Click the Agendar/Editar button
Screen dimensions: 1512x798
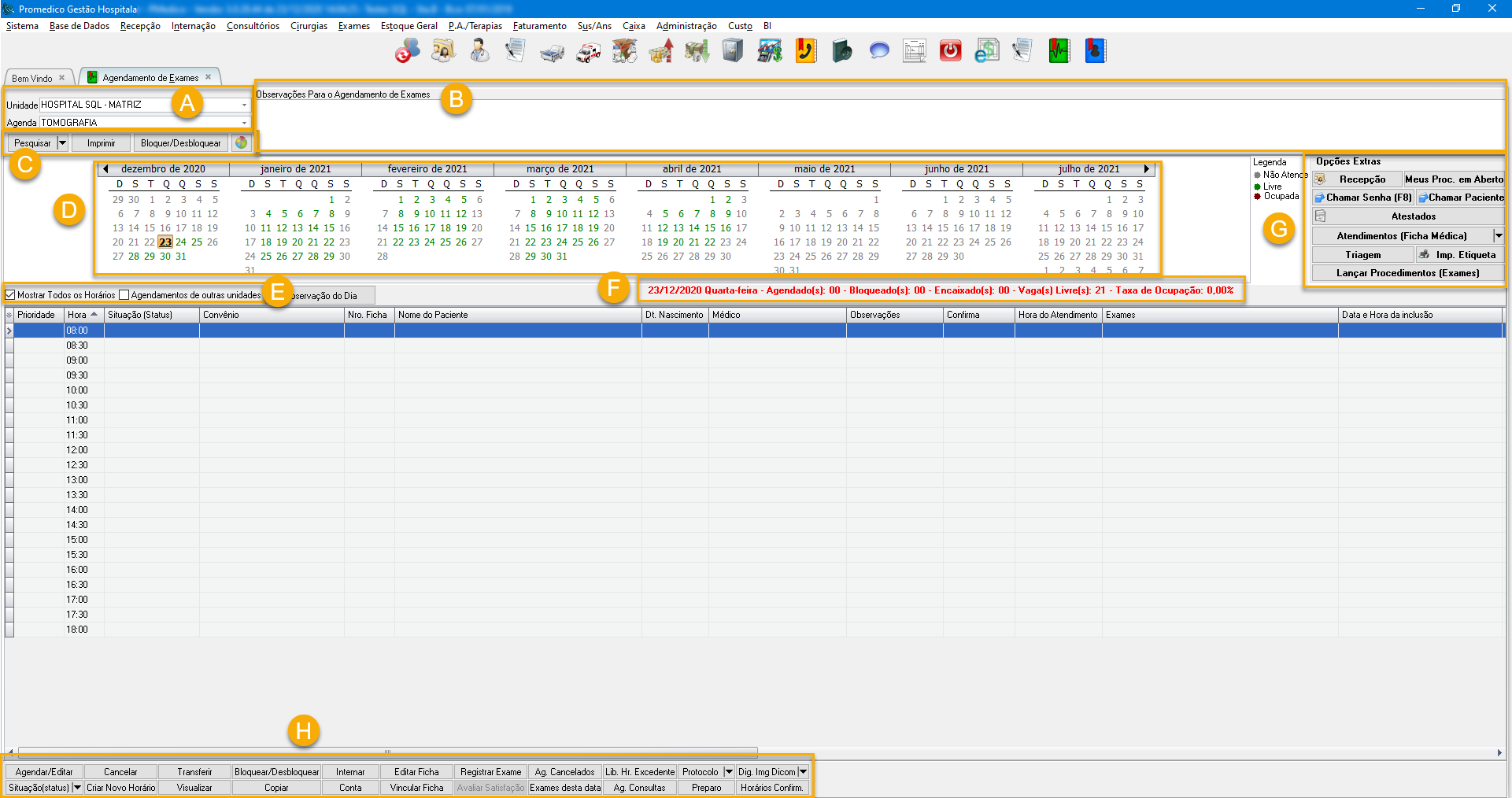[44, 772]
